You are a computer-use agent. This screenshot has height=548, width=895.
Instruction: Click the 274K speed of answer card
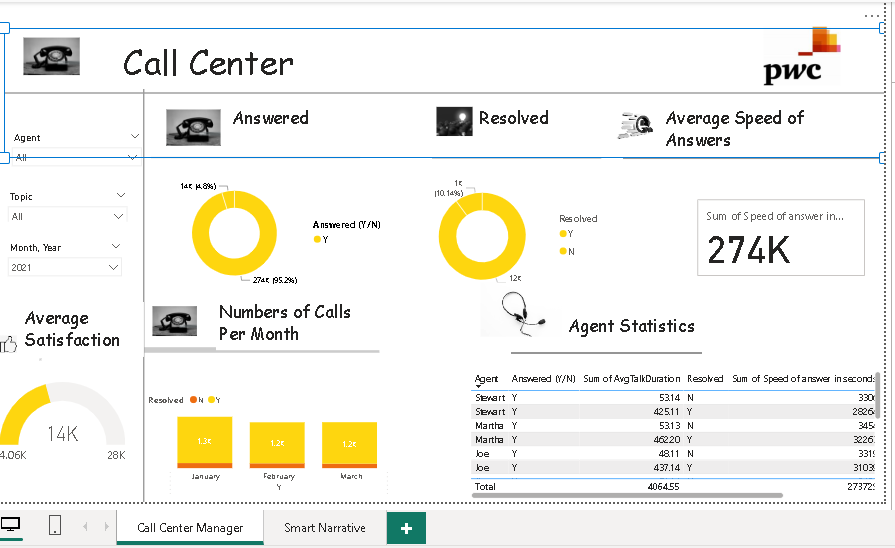tap(781, 237)
